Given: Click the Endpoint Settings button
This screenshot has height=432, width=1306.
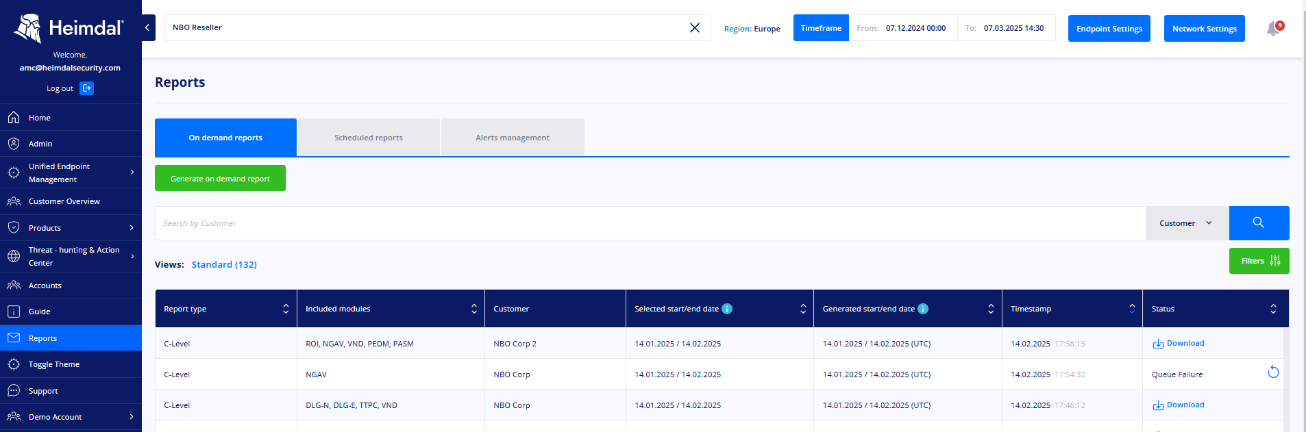Looking at the screenshot, I should tap(1109, 28).
